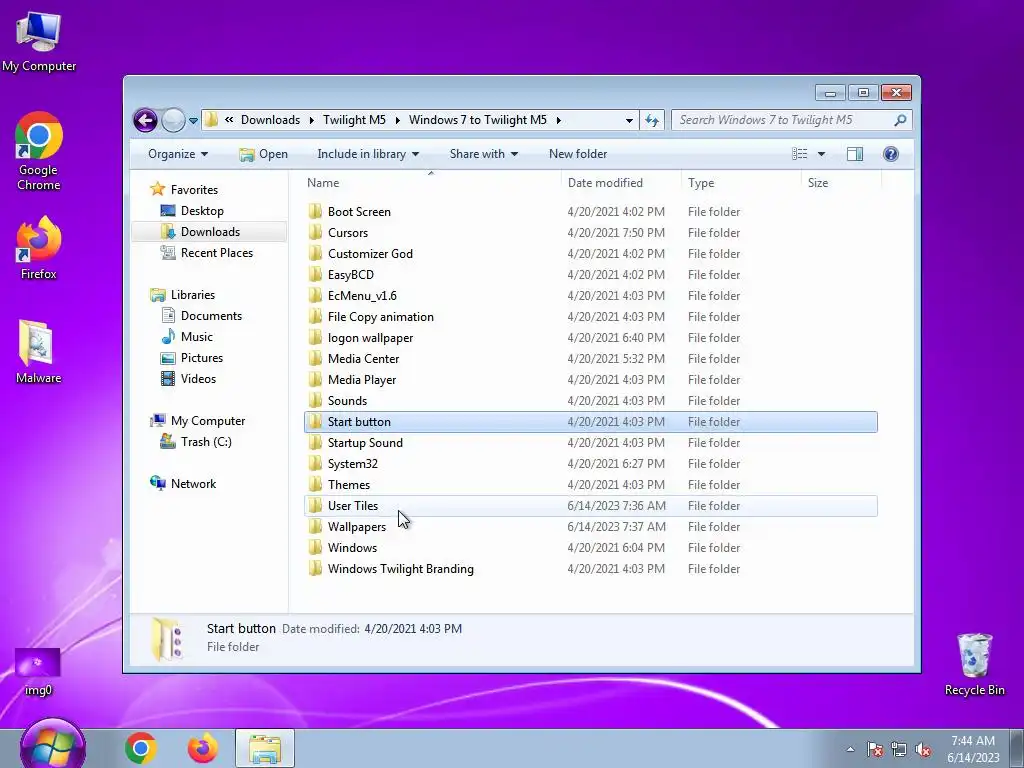
Task: Go back with the Back arrow button
Action: coord(145,120)
